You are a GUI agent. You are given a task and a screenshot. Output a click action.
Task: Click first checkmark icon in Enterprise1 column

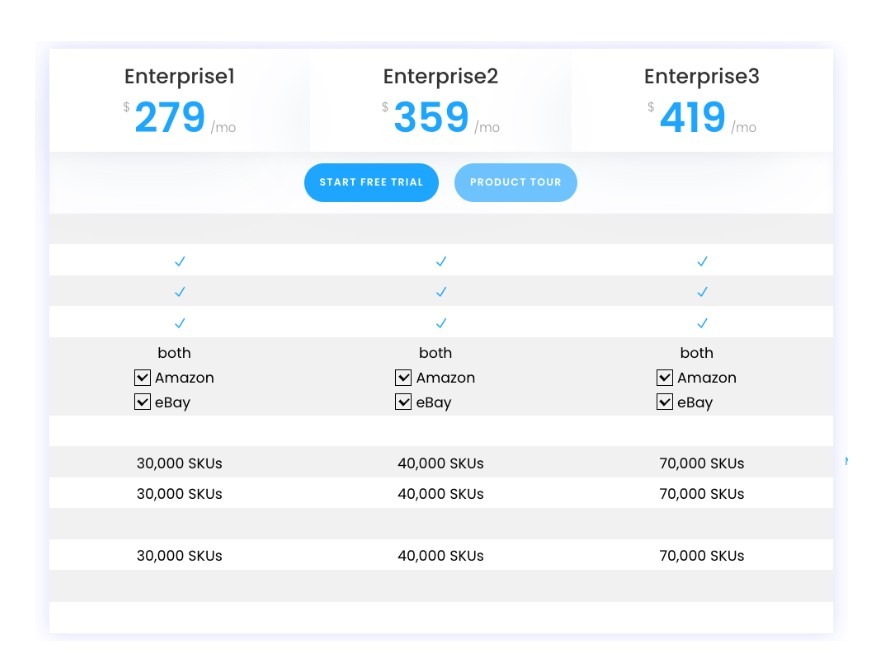180,261
